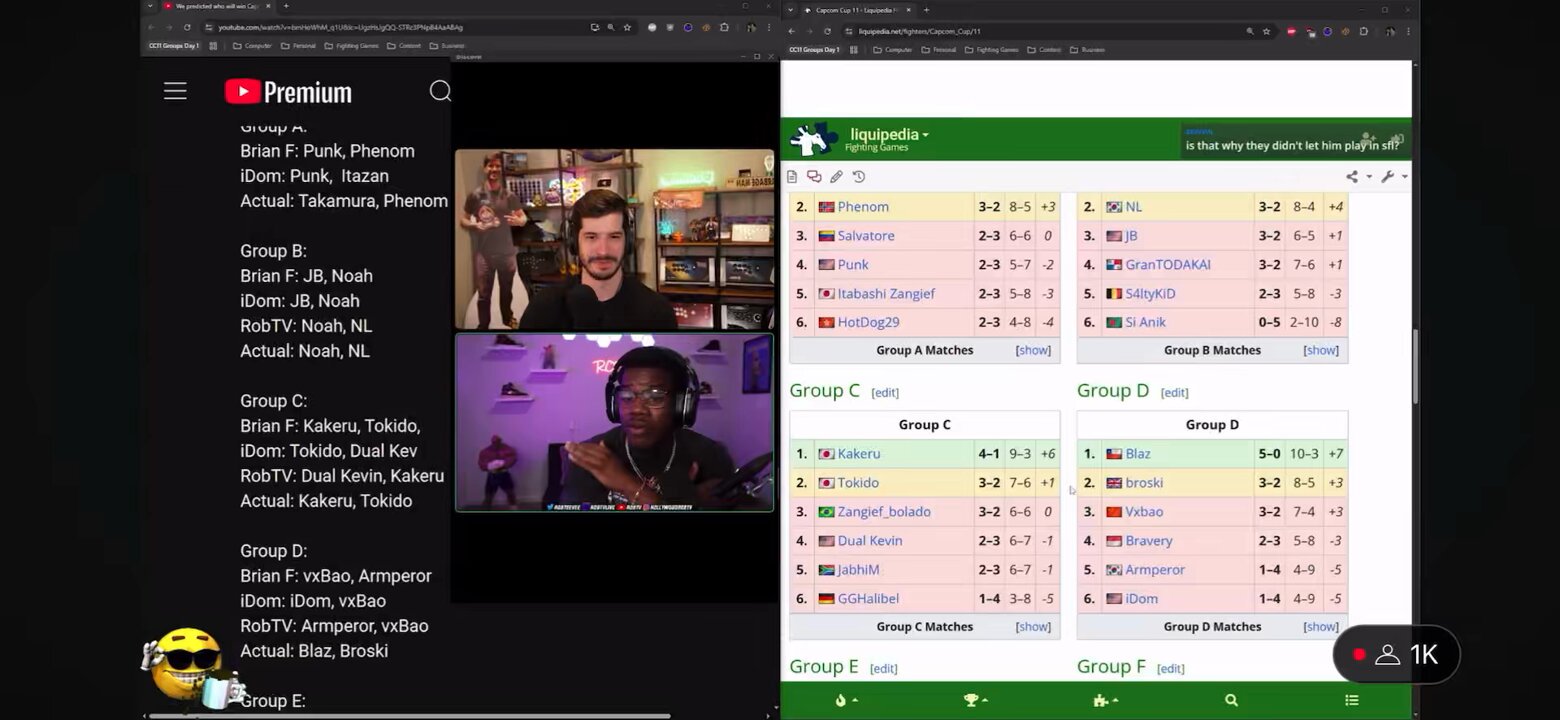Open Liquipedia page history clock icon
The height and width of the screenshot is (720, 1560).
[x=858, y=177]
